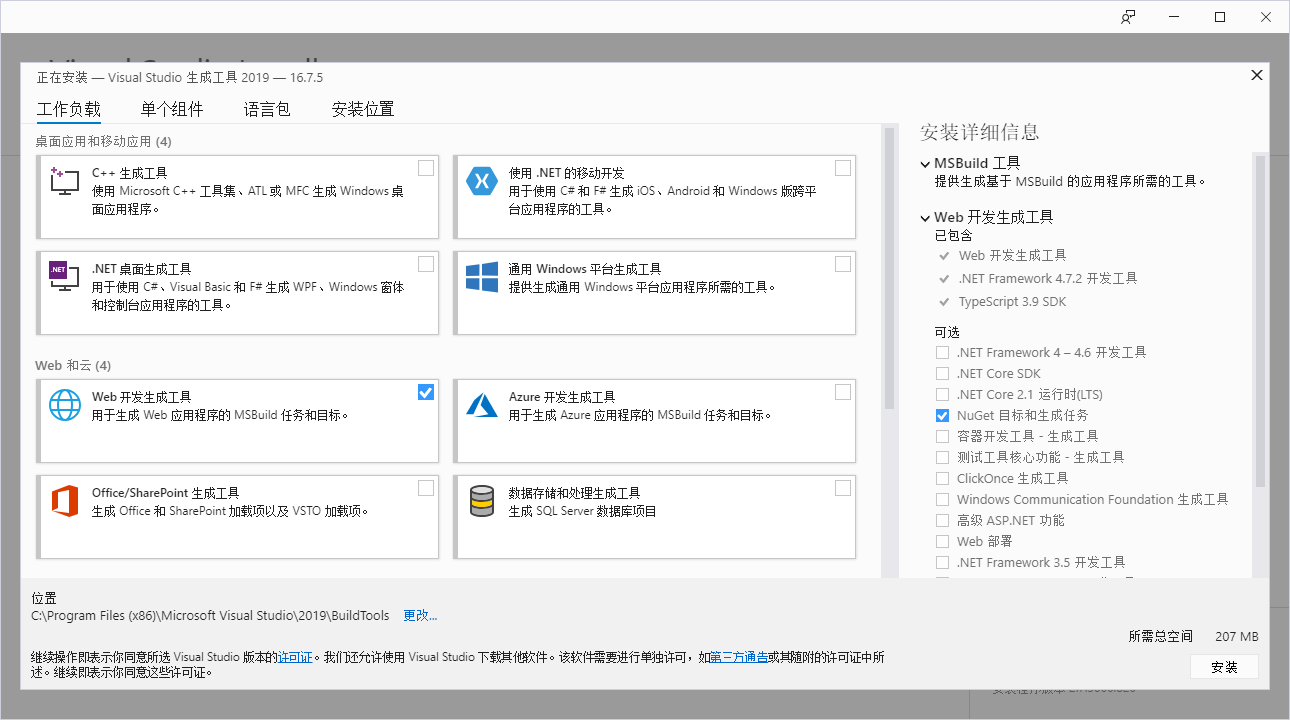Check the 数据存储和处理生成工具 checkbox
This screenshot has width=1290, height=720.
[843, 488]
